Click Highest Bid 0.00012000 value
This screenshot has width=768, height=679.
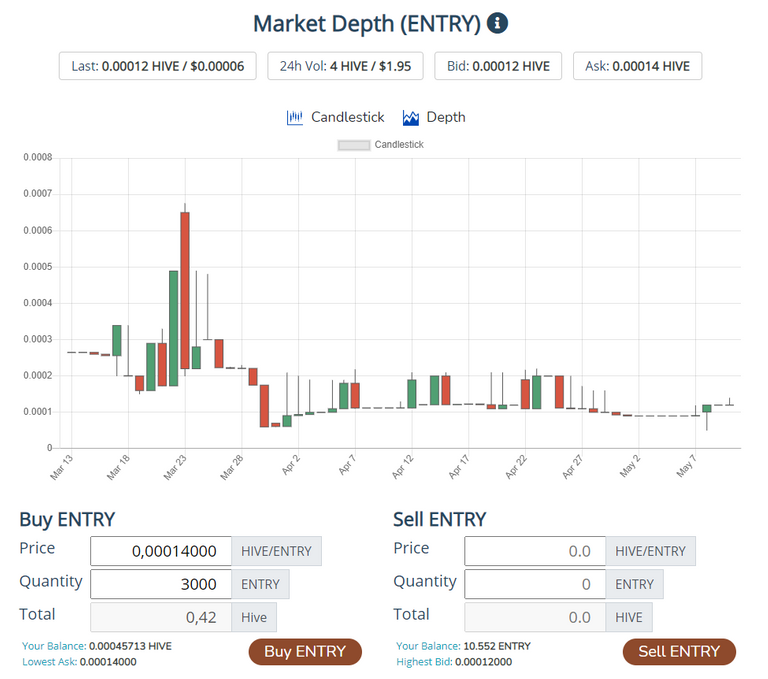(483, 662)
